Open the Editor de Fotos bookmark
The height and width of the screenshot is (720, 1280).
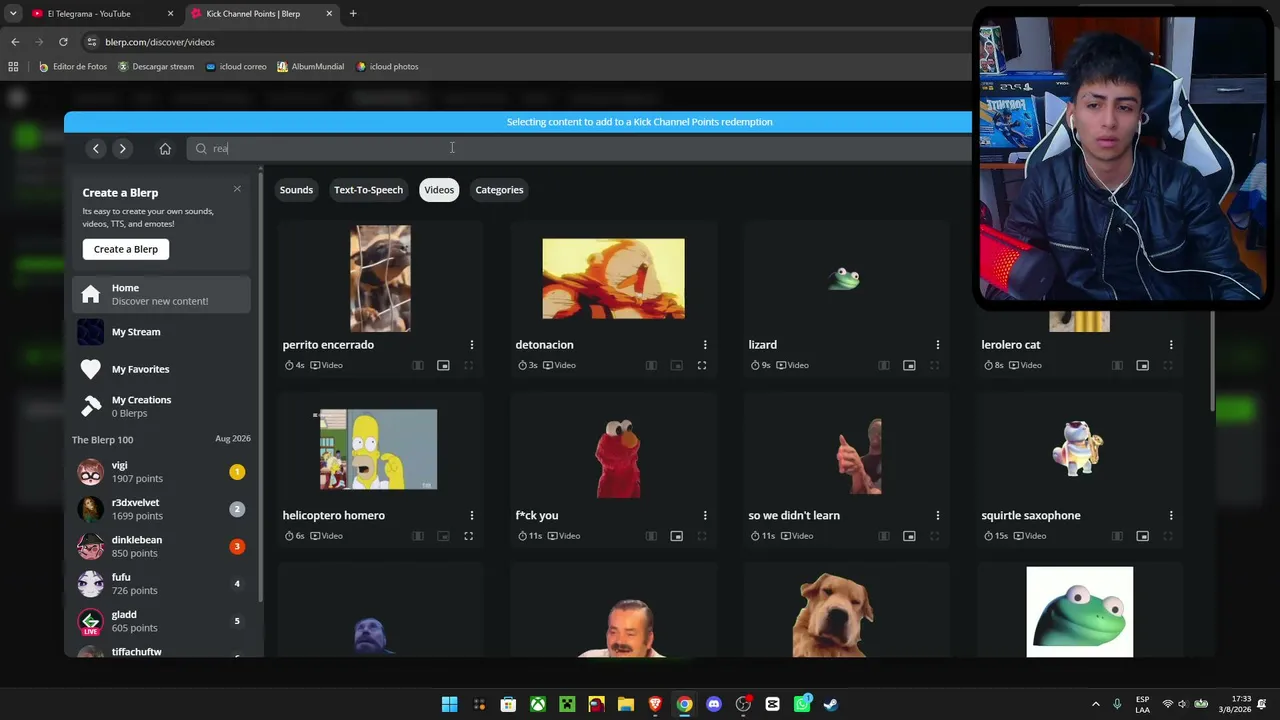(73, 67)
